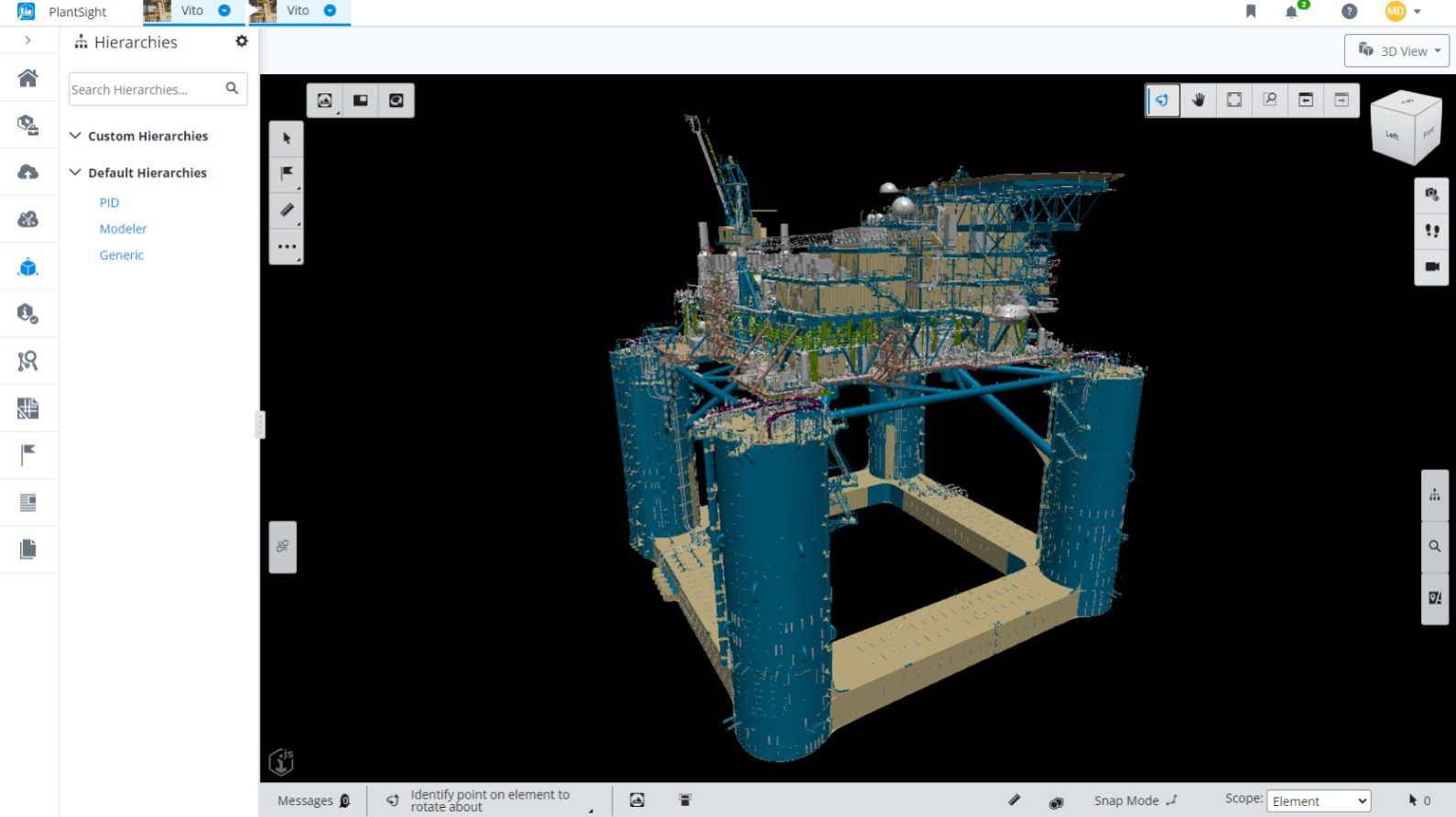Select the Pan view hand tool
The height and width of the screenshot is (817, 1456).
1198,100
